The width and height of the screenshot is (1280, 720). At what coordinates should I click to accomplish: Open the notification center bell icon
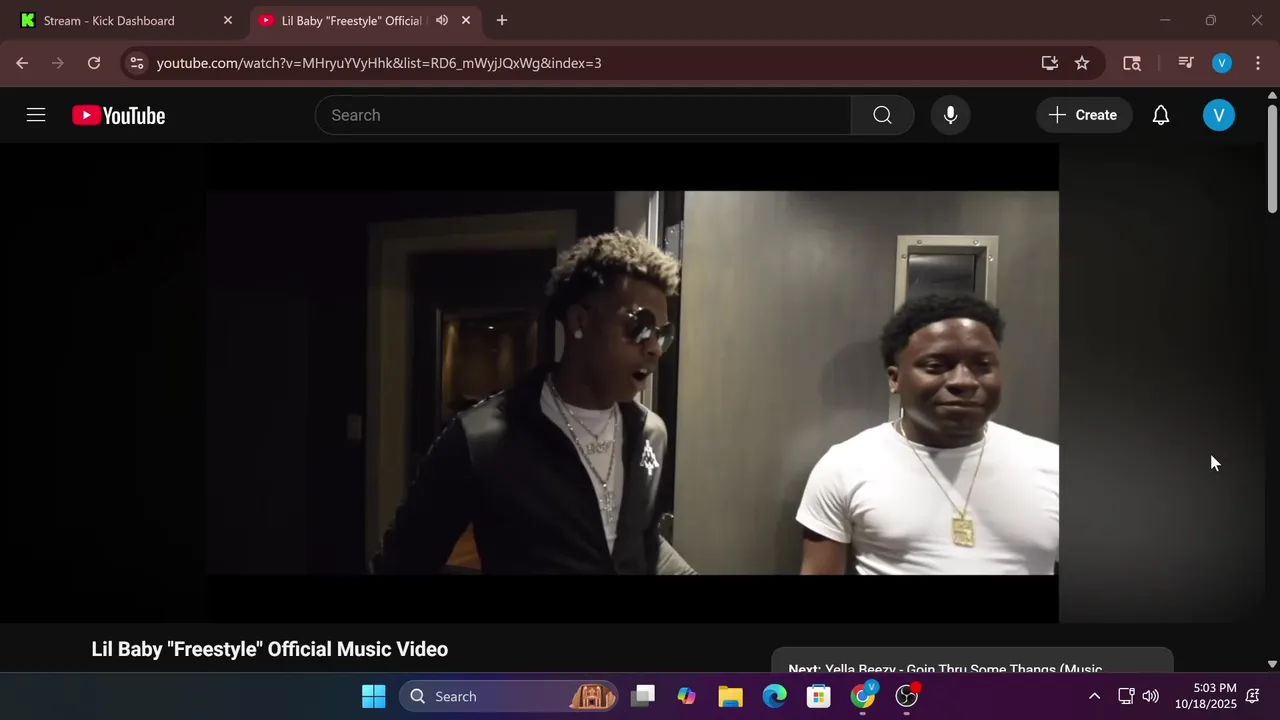tap(1252, 696)
